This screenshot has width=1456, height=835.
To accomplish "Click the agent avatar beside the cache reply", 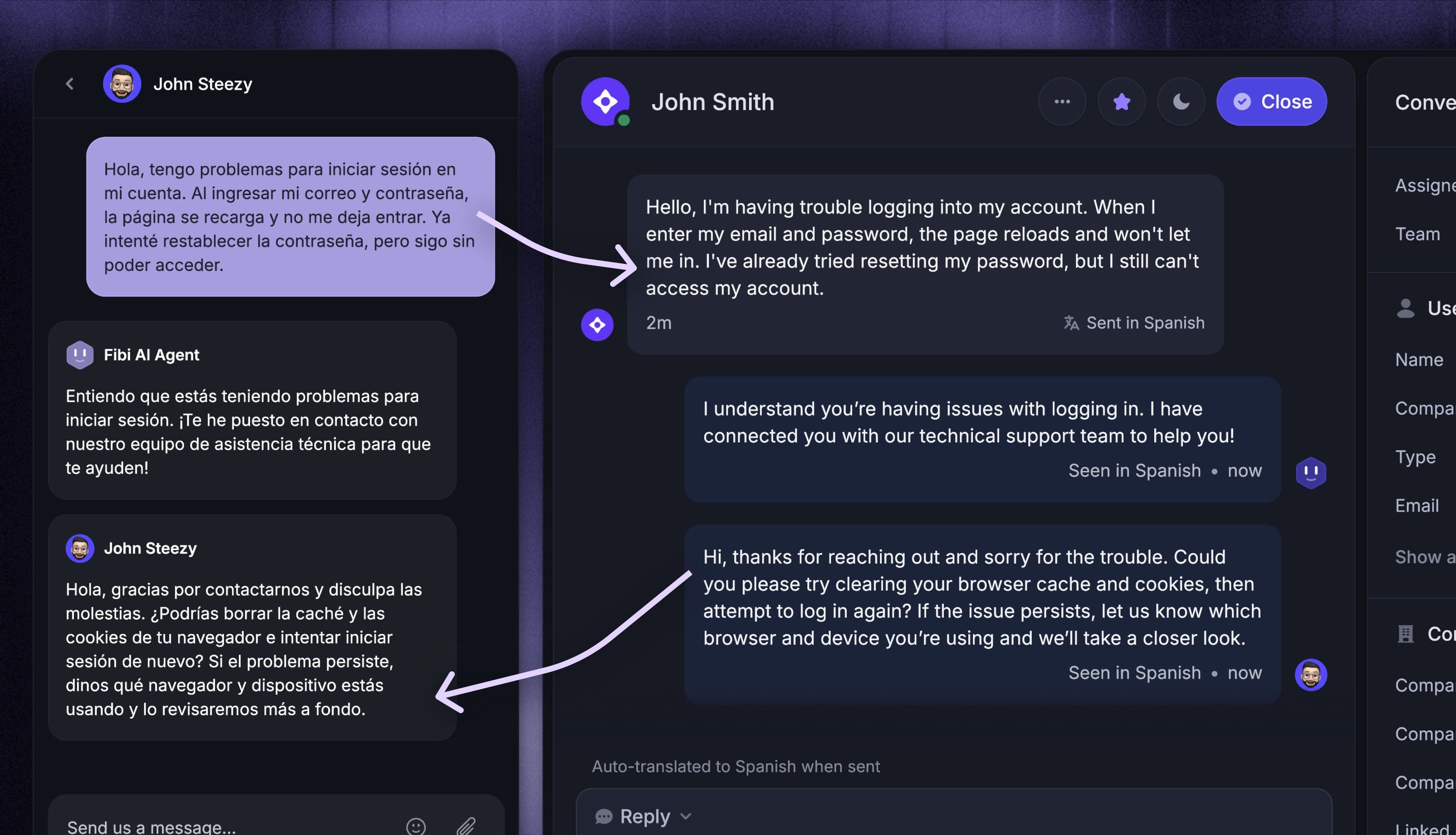I will point(1311,674).
